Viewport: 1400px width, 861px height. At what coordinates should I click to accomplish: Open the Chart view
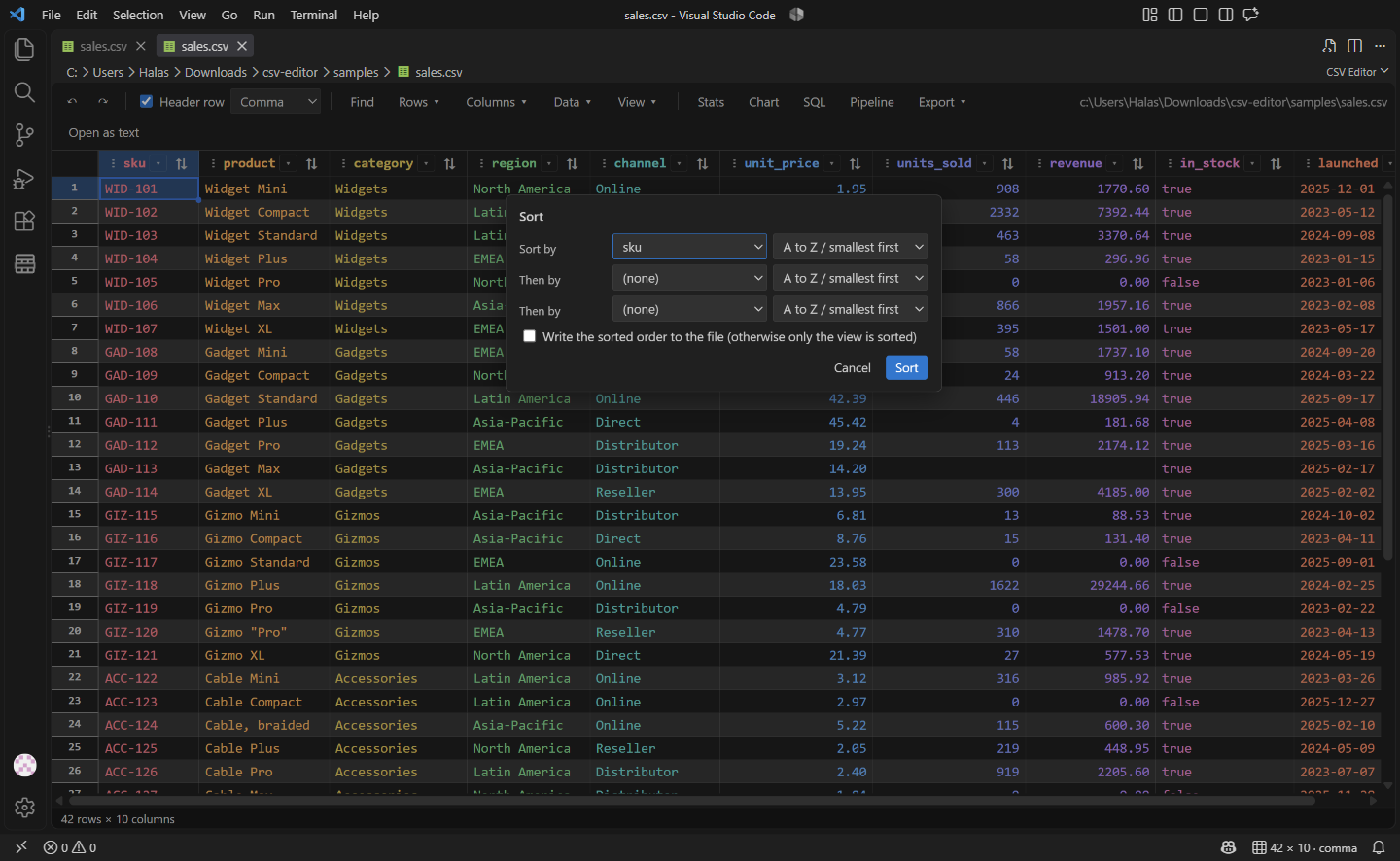pos(763,102)
